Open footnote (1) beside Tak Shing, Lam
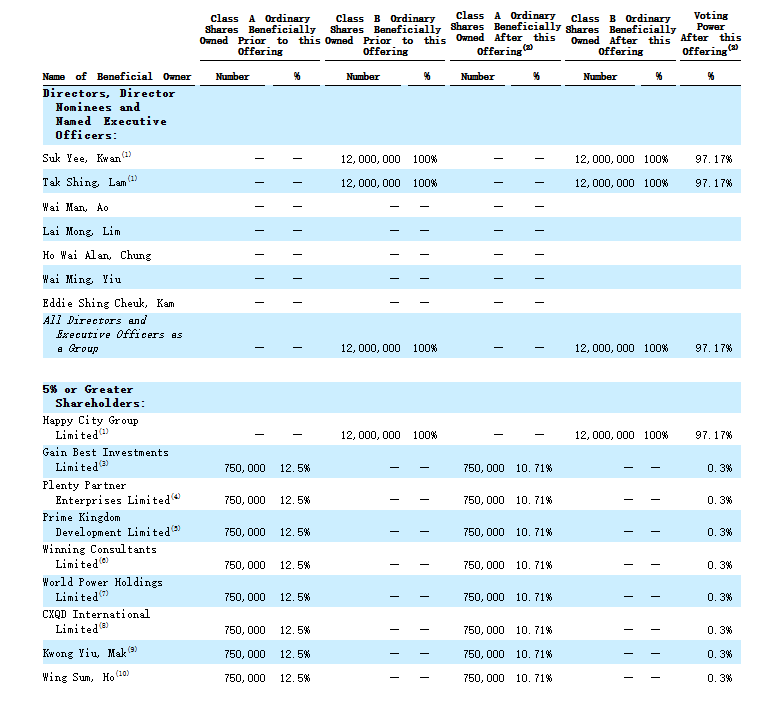 point(132,179)
